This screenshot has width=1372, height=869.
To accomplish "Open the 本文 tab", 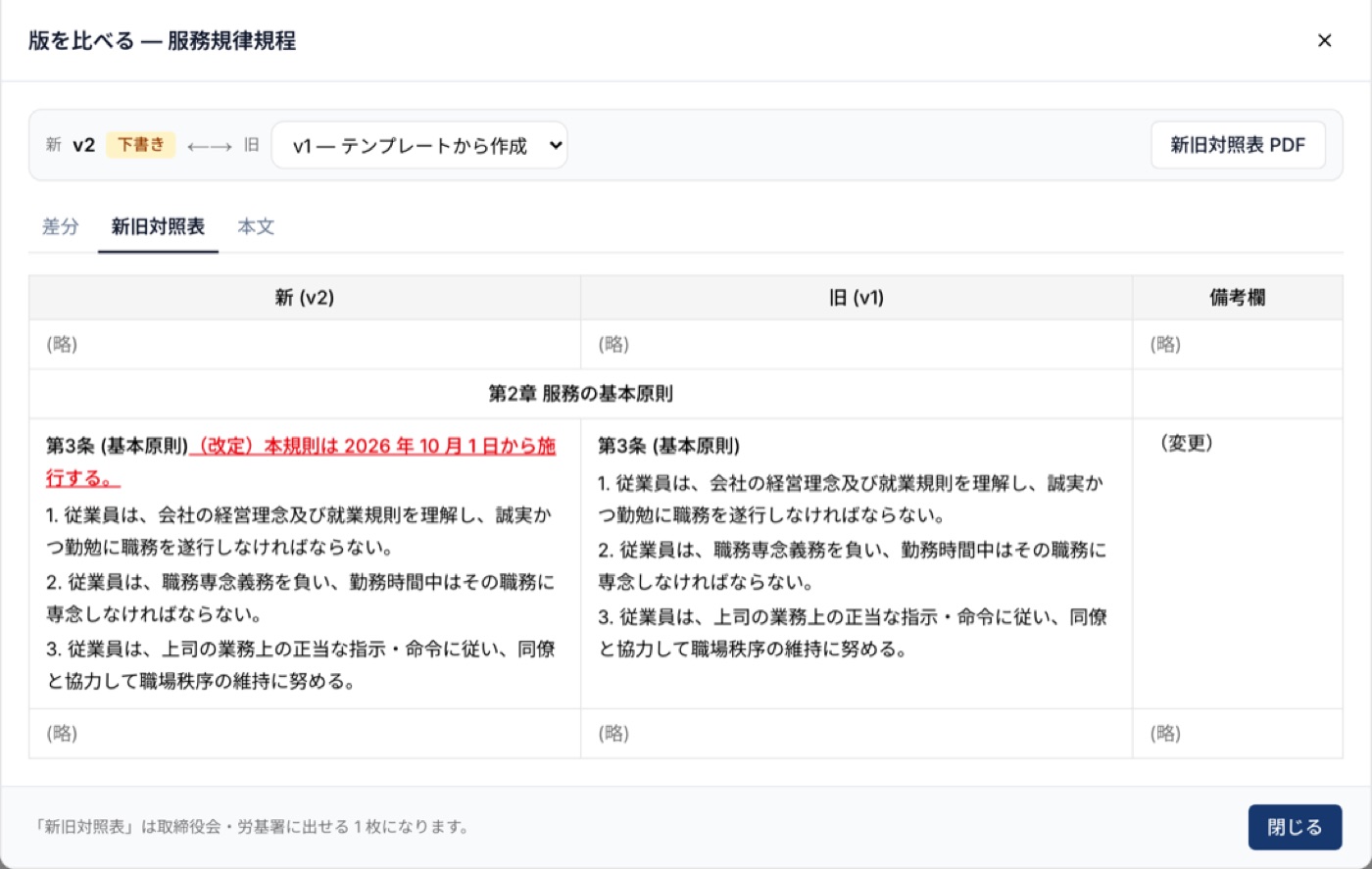I will pyautogui.click(x=256, y=226).
